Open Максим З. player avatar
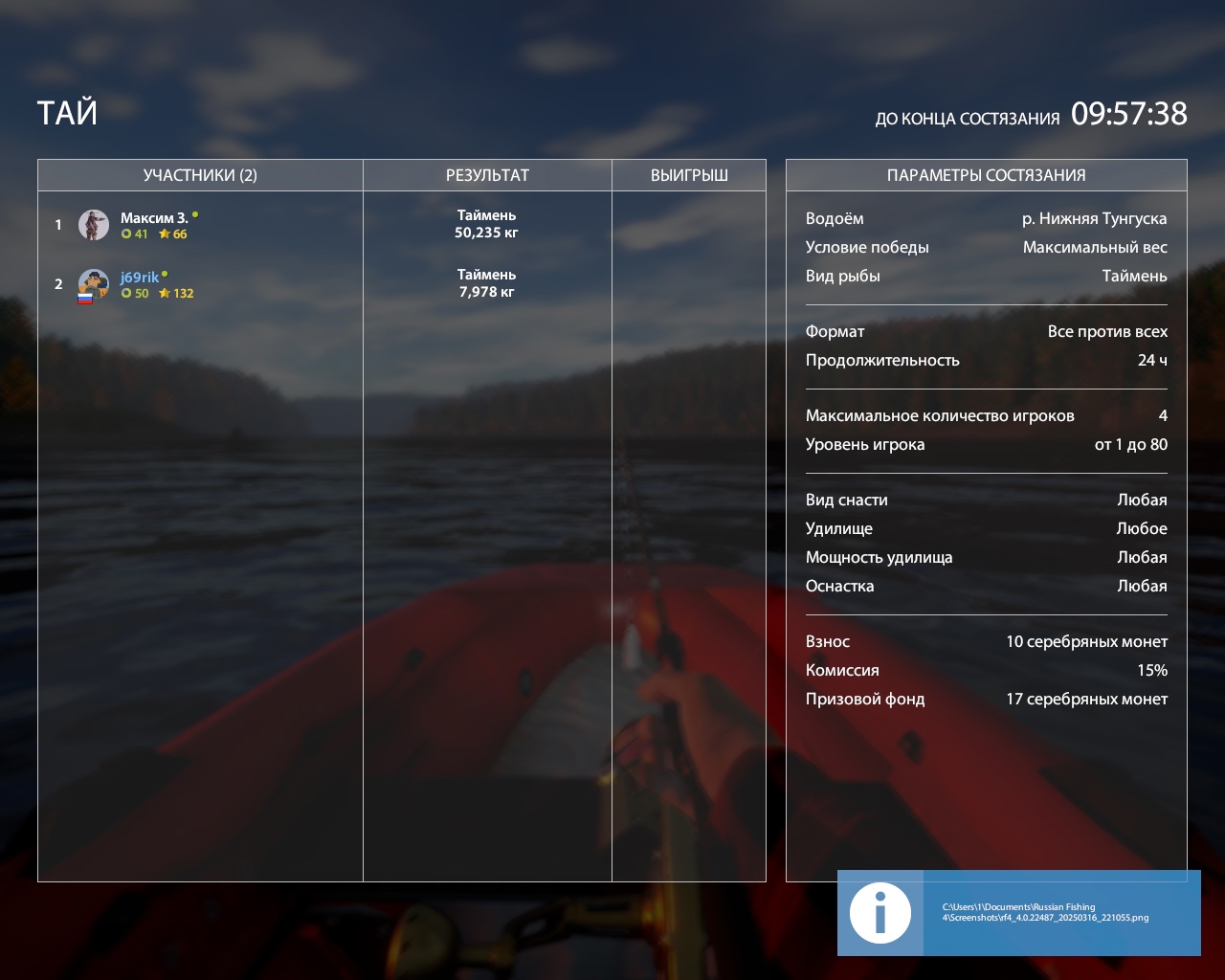The height and width of the screenshot is (980, 1225). 93,225
